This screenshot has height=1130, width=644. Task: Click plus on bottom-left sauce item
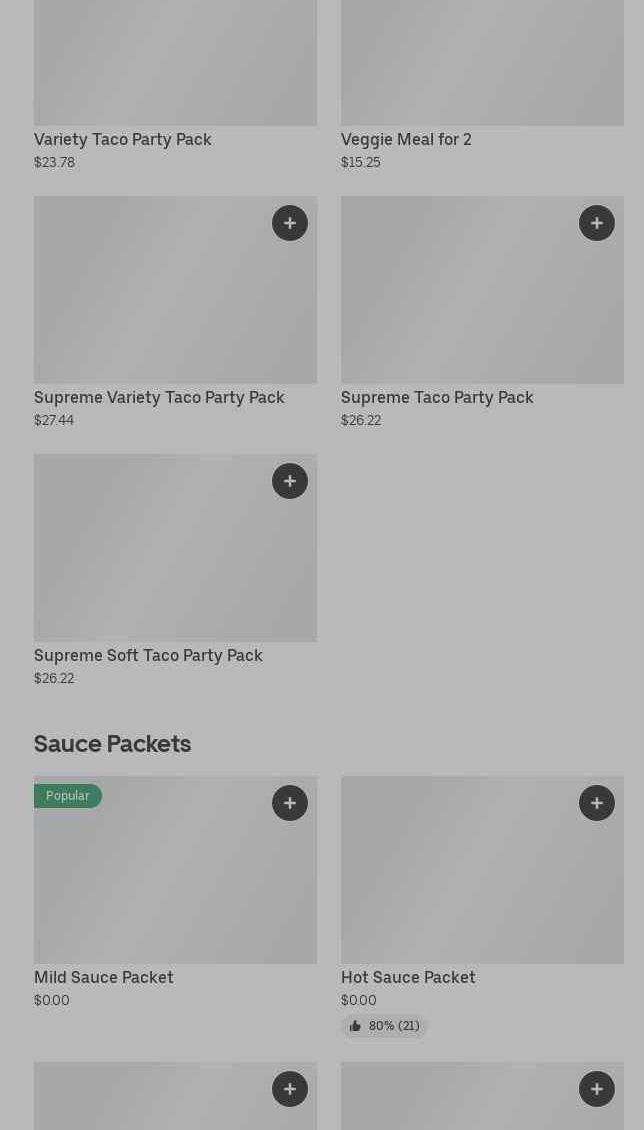[290, 1089]
